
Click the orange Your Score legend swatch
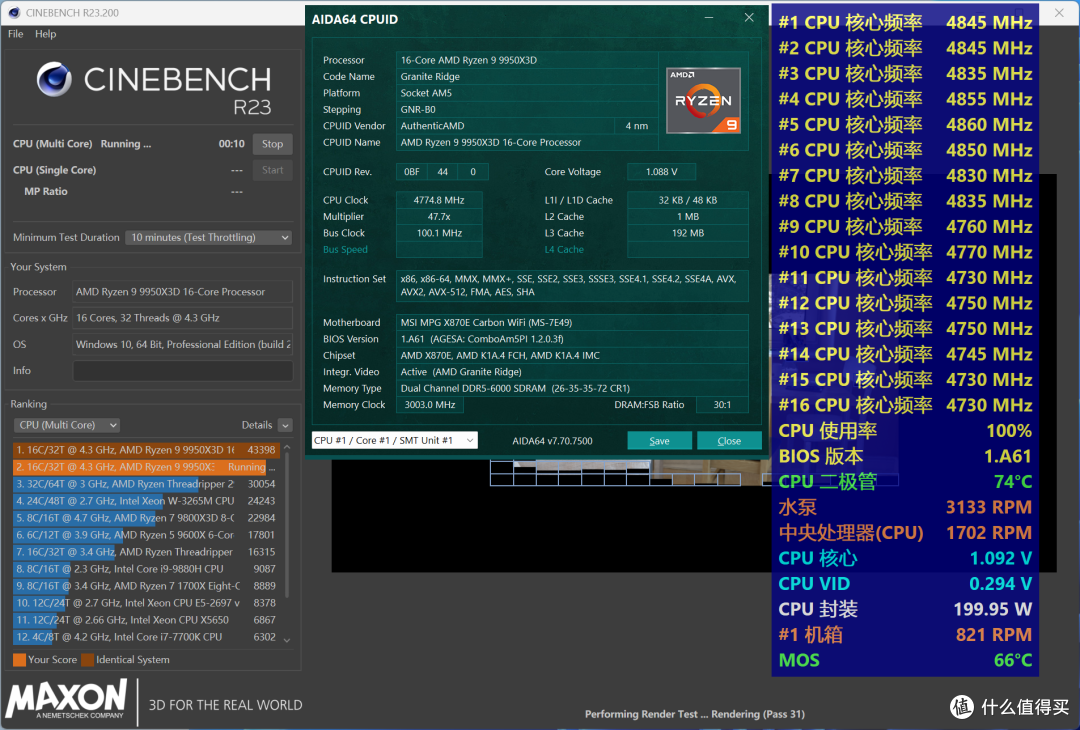pyautogui.click(x=19, y=660)
